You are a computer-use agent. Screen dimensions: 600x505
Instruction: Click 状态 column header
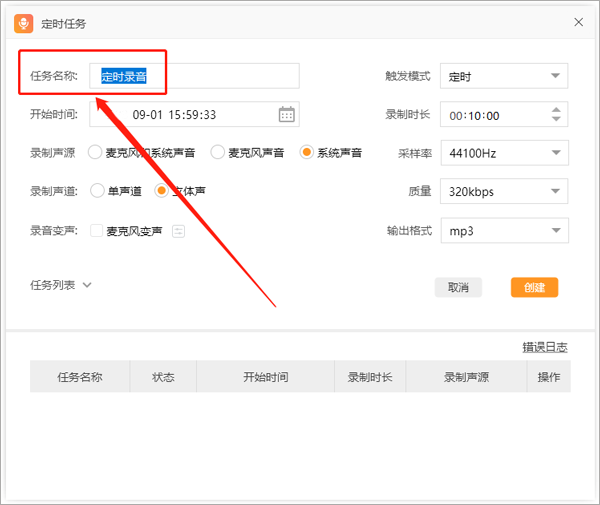click(x=163, y=377)
